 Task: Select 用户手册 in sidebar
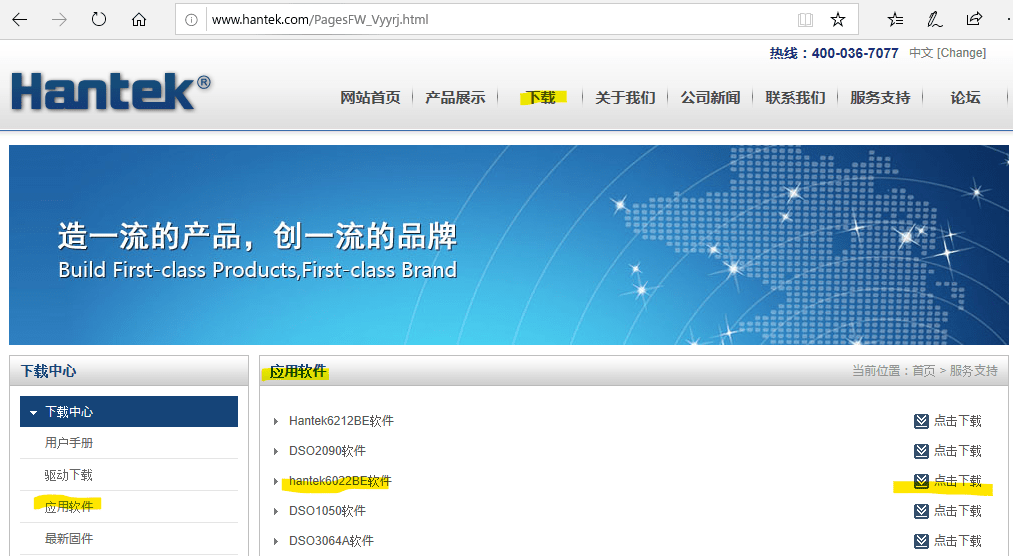(x=68, y=443)
